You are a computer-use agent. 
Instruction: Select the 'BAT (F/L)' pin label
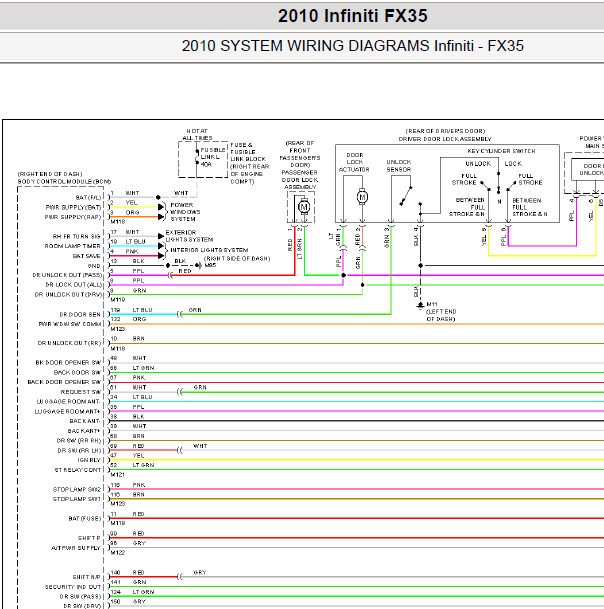(x=89, y=197)
